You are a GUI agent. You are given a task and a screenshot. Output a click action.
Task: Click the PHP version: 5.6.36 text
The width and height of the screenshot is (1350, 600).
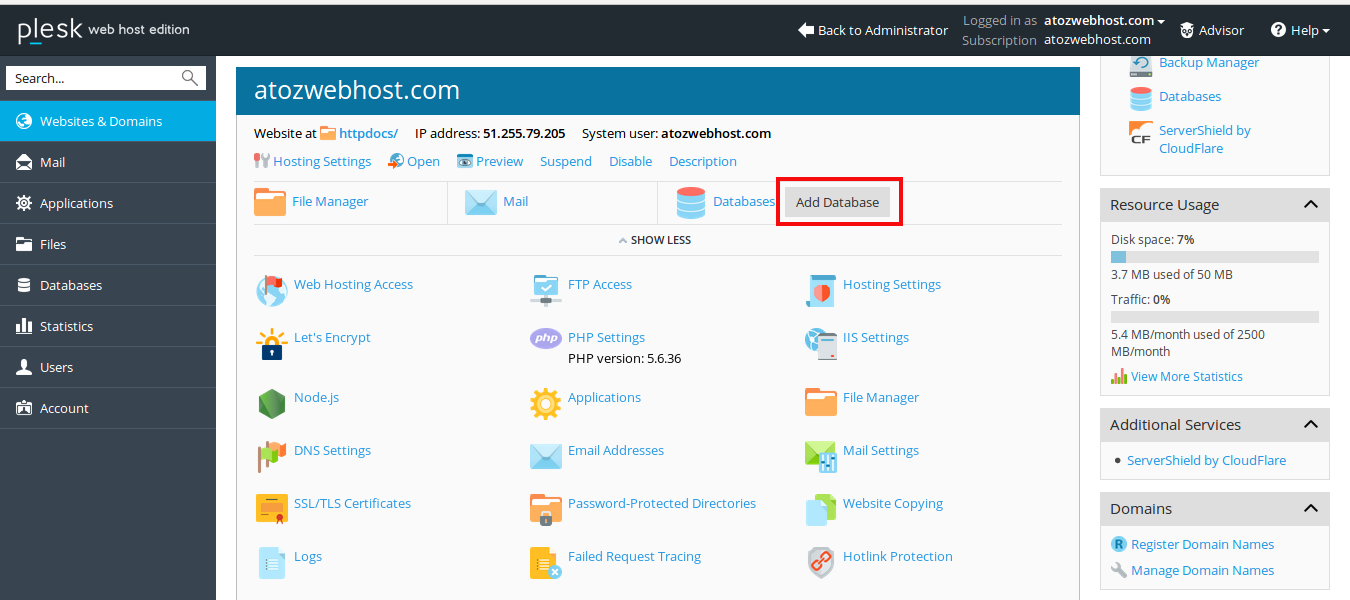coord(624,358)
